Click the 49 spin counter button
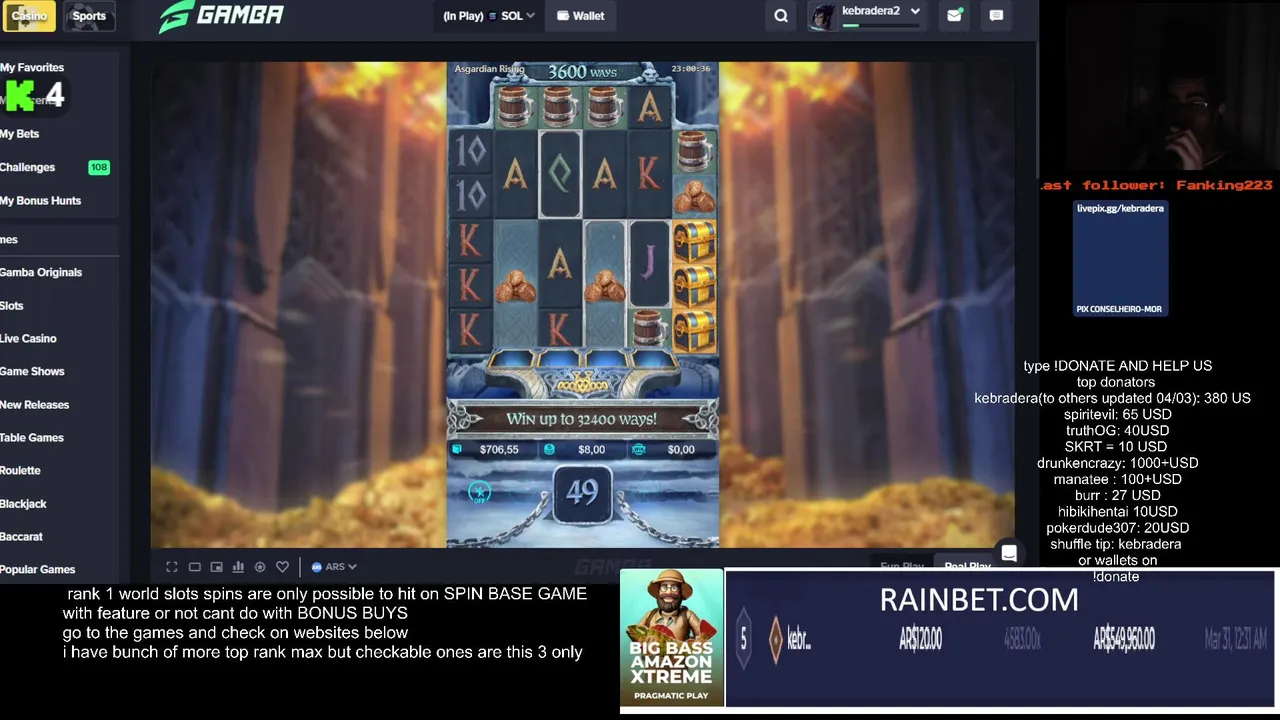 point(582,492)
